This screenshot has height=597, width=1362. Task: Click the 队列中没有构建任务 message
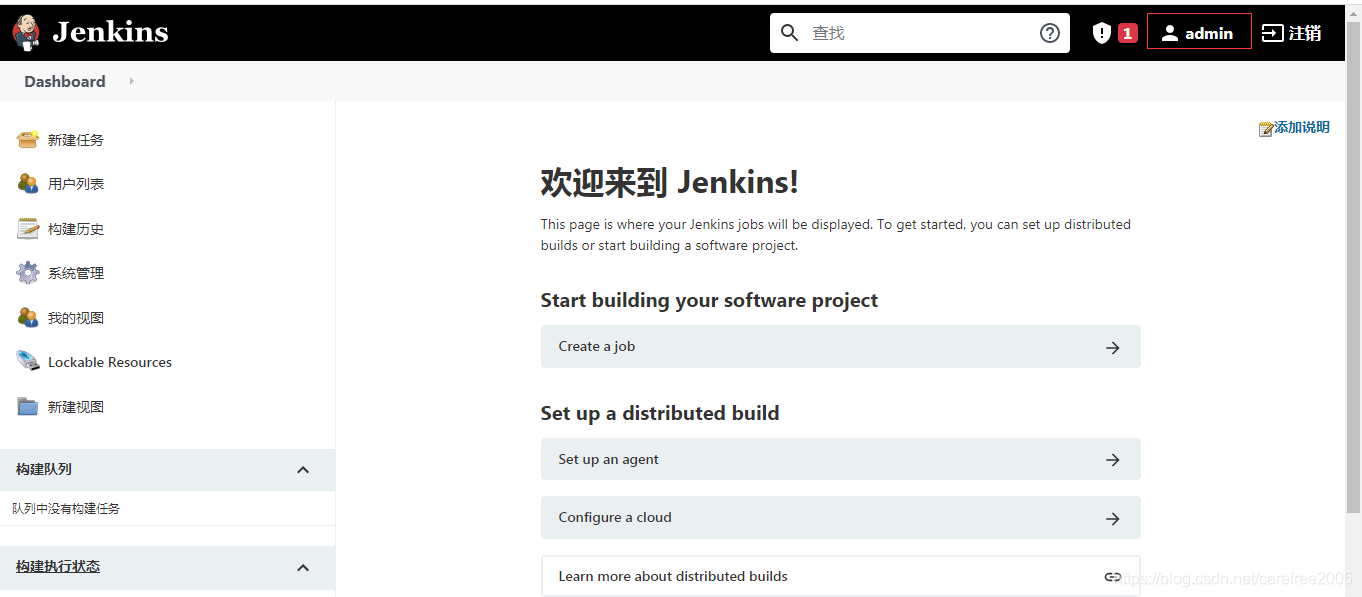[x=66, y=508]
